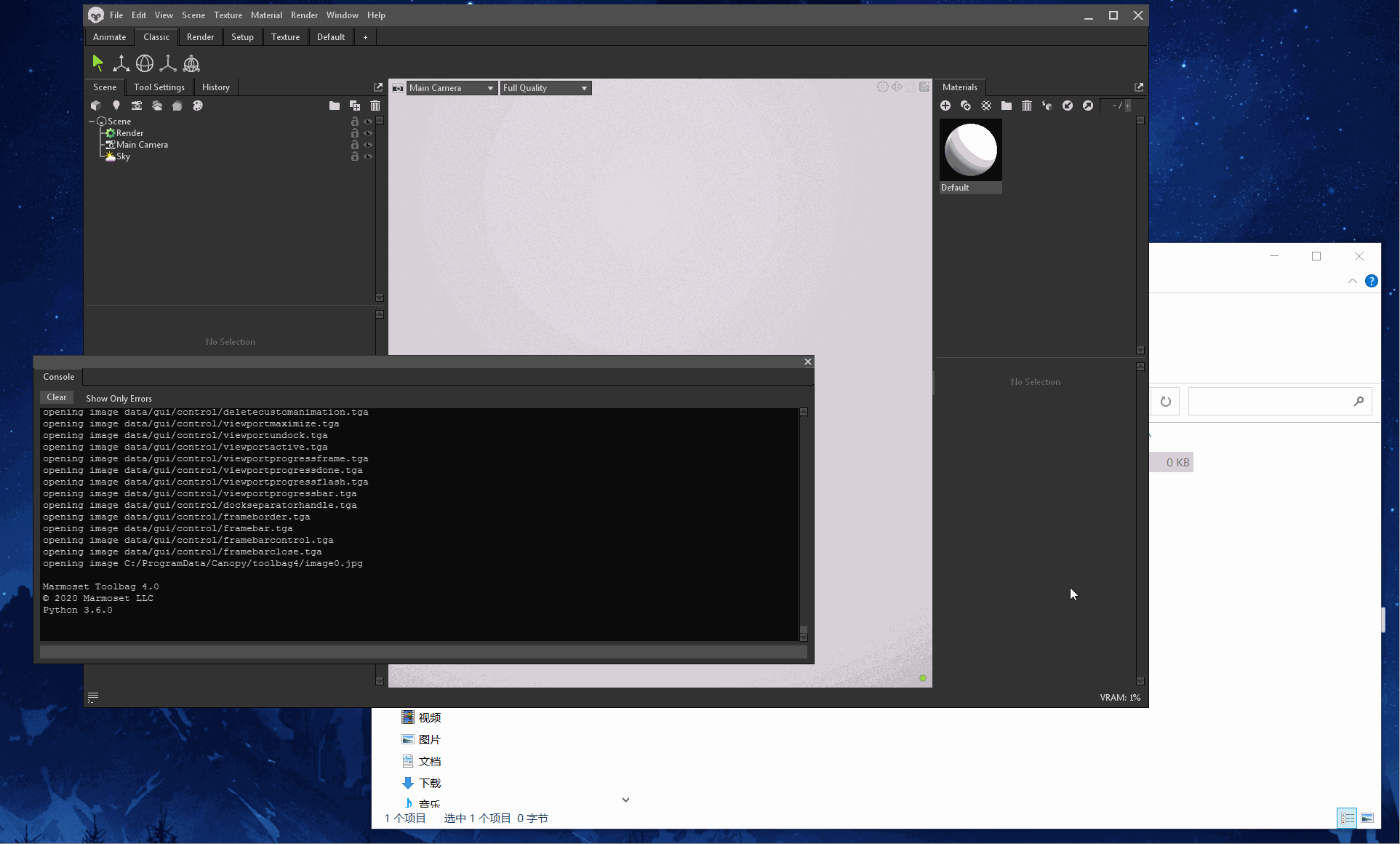Screen dimensions: 1400x844
Task: Activate the combined transform gizmo tool
Action: (191, 63)
